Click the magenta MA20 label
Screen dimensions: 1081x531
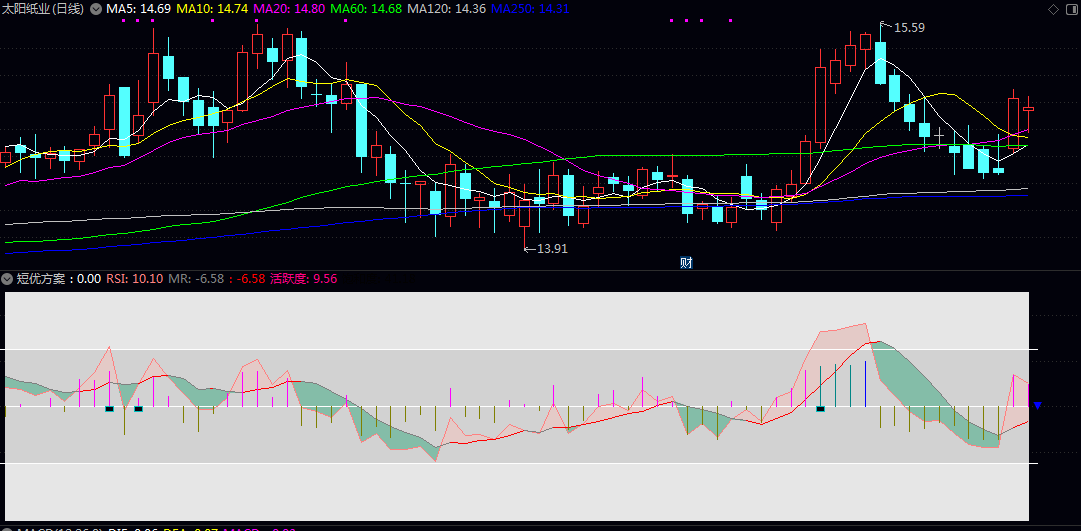pyautogui.click(x=288, y=9)
